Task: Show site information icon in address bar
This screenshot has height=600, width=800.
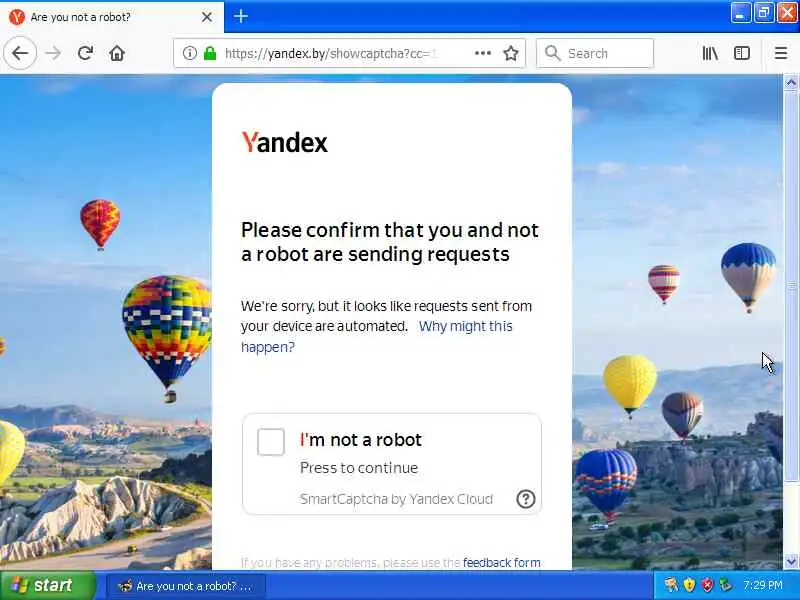Action: click(189, 53)
